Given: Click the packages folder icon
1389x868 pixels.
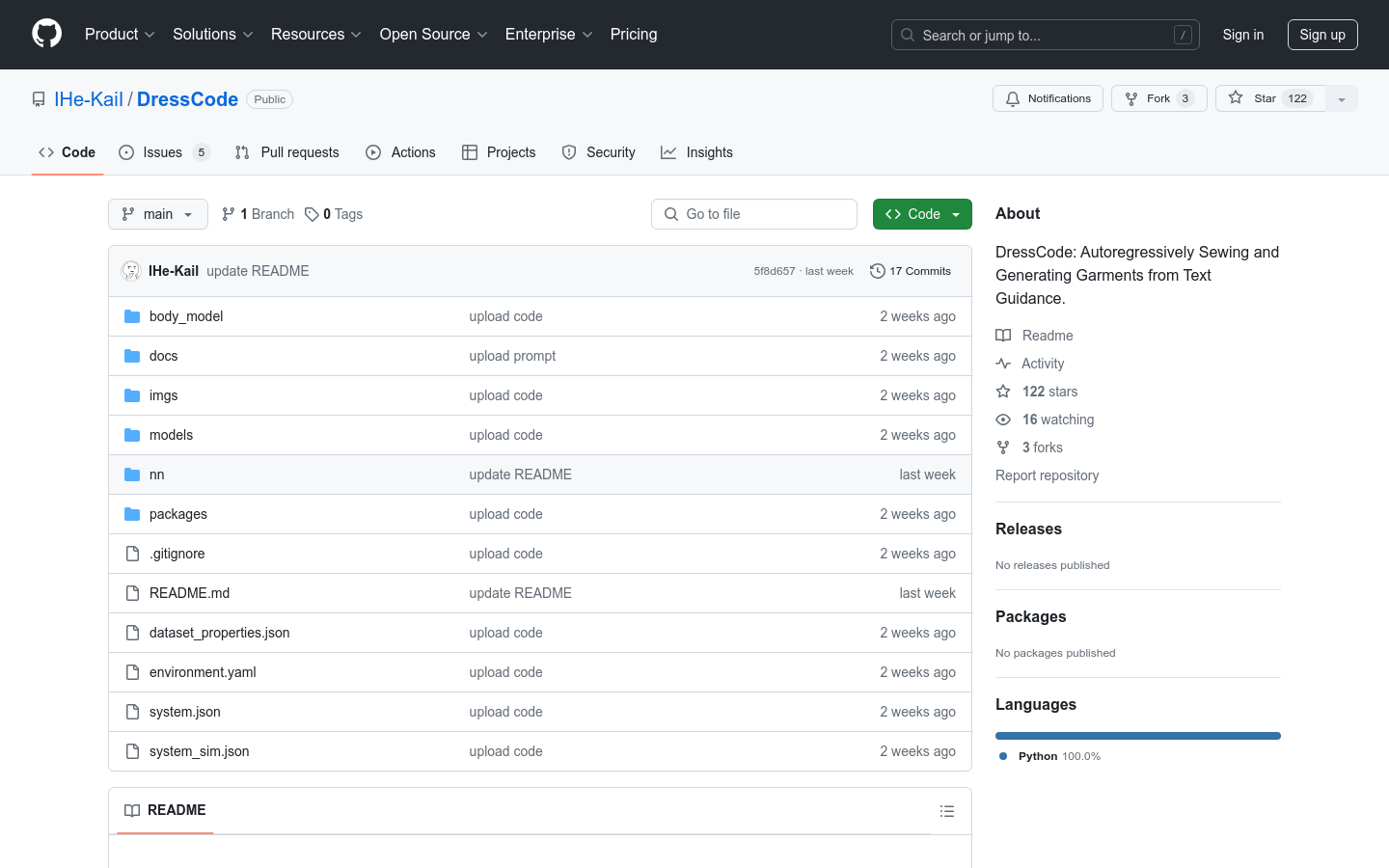Looking at the screenshot, I should tap(132, 514).
